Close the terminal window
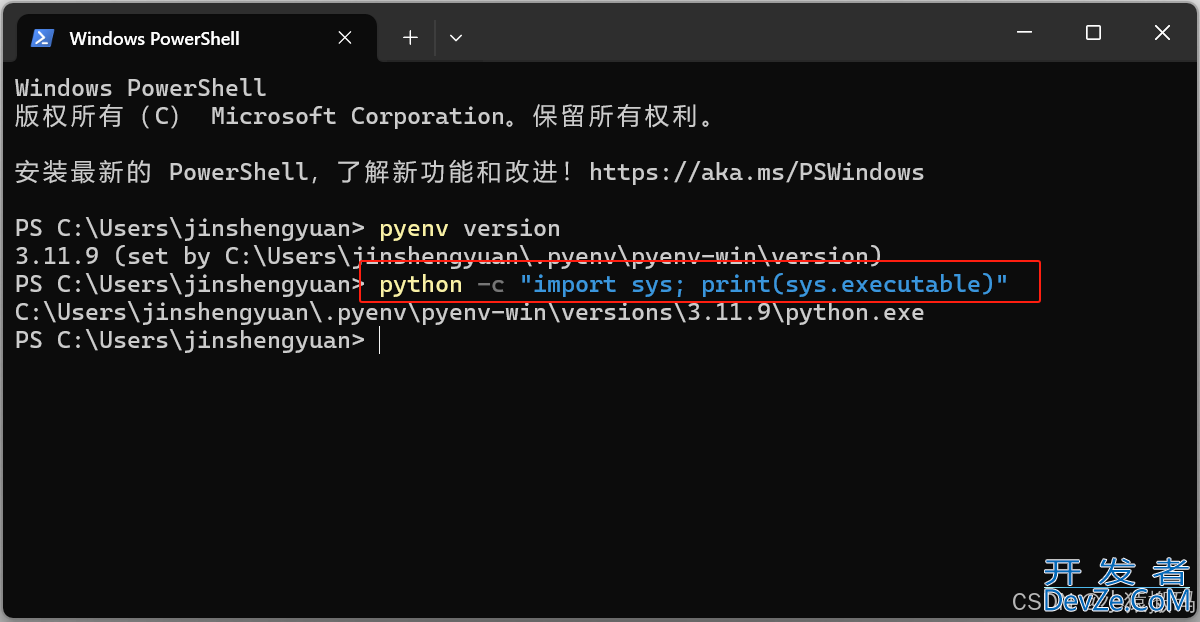The width and height of the screenshot is (1200, 622). 1162,33
